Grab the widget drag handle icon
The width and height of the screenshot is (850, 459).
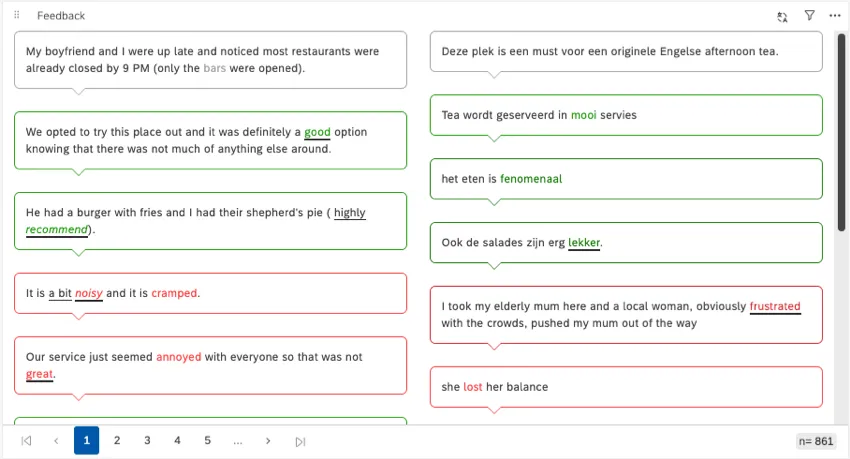(17, 16)
